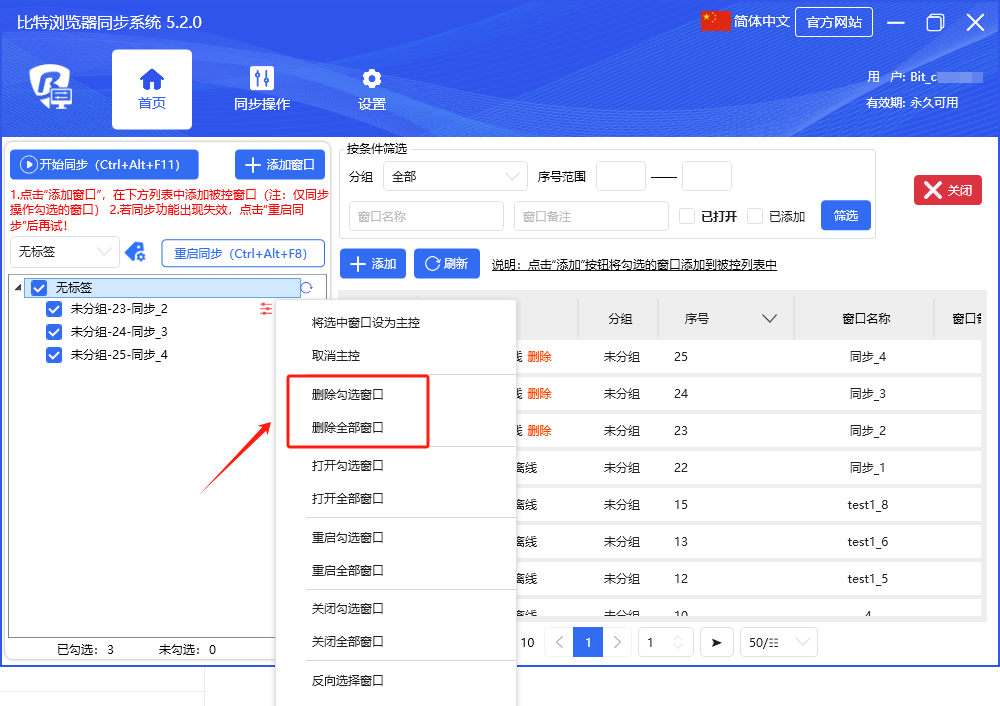The height and width of the screenshot is (706, 1000).
Task: Open the 设置 settings gear tab
Action: (x=372, y=89)
